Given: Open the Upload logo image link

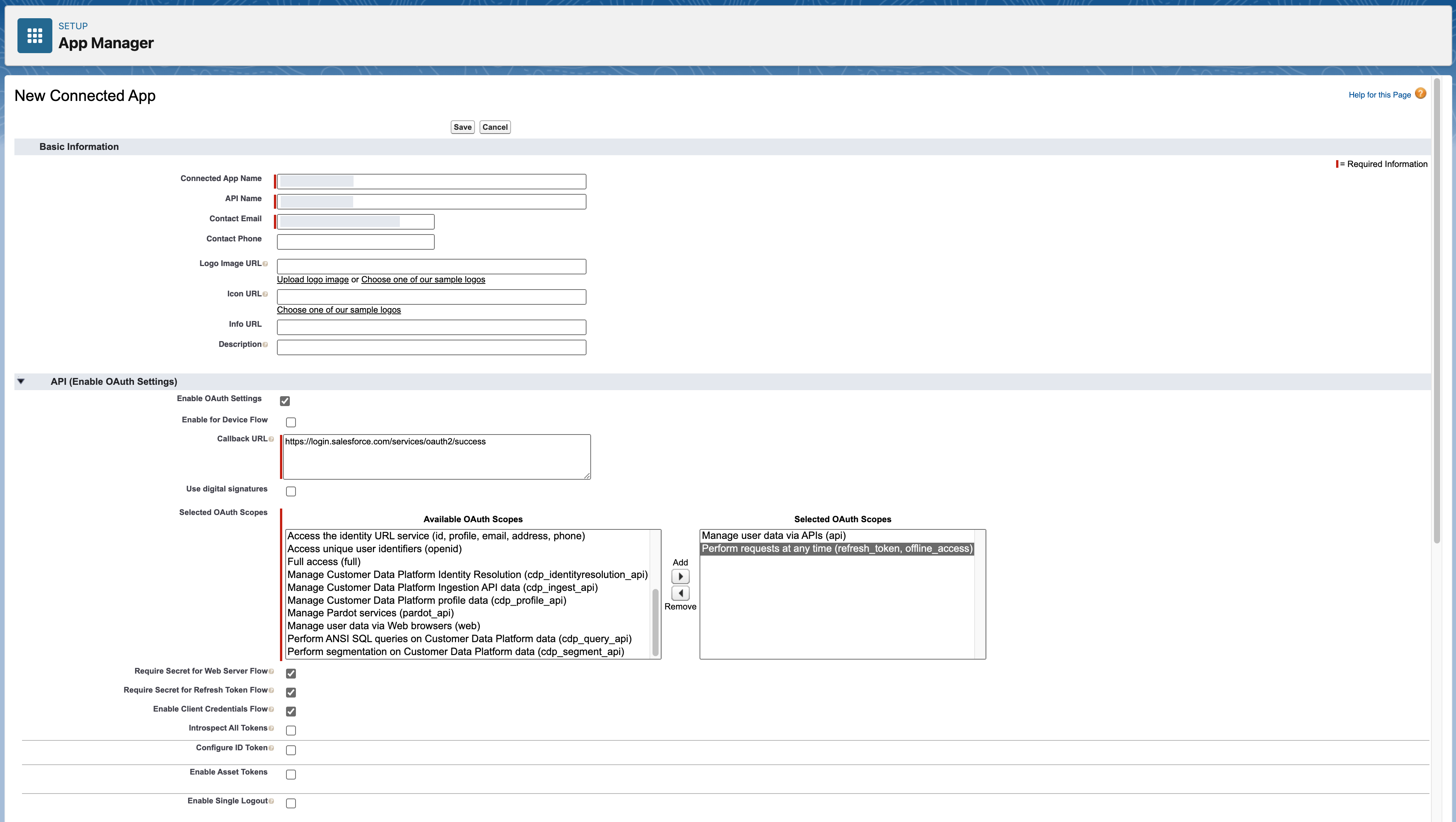Looking at the screenshot, I should (313, 279).
